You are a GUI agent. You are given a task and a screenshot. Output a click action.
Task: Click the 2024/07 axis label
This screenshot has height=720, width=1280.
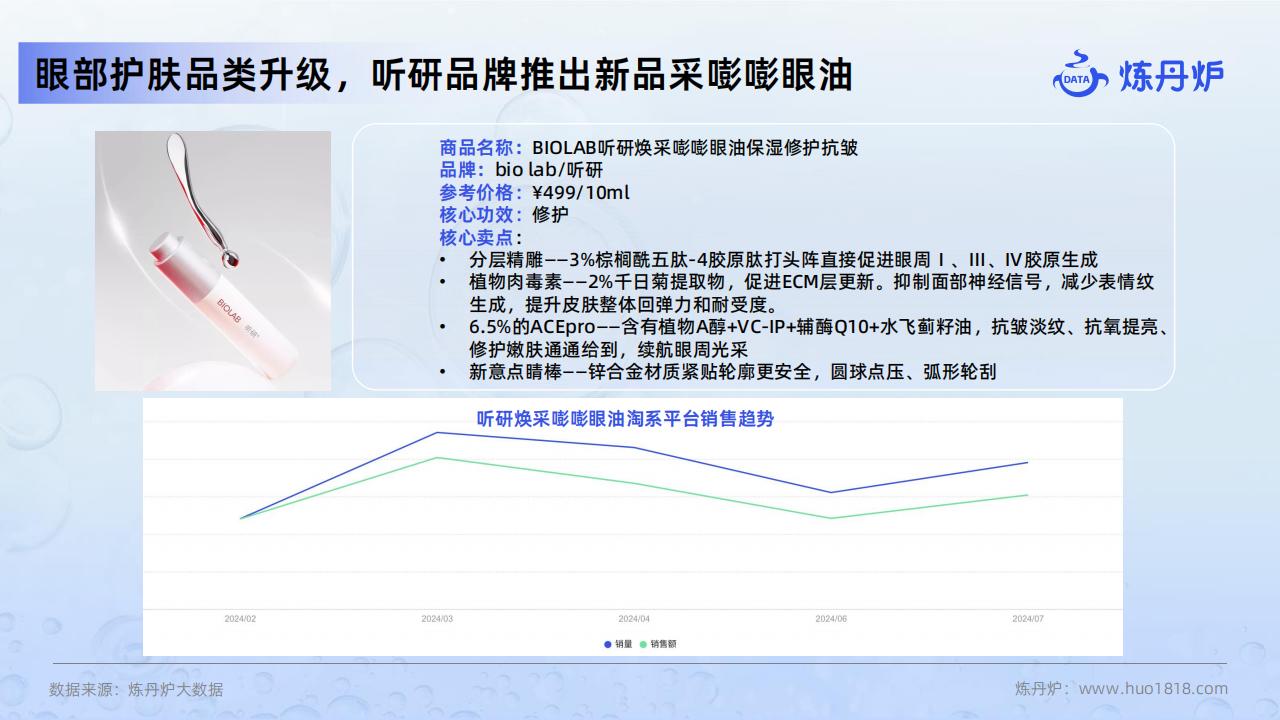pyautogui.click(x=1028, y=619)
